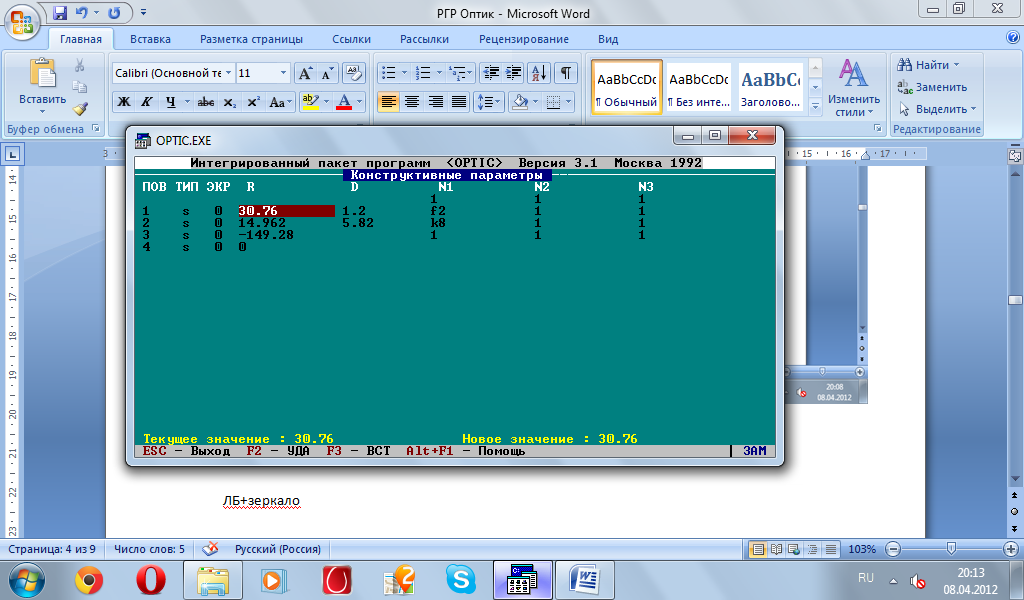Image resolution: width=1024 pixels, height=600 pixels.
Task: Toggle bold (Ж) formatting
Action: (x=123, y=102)
